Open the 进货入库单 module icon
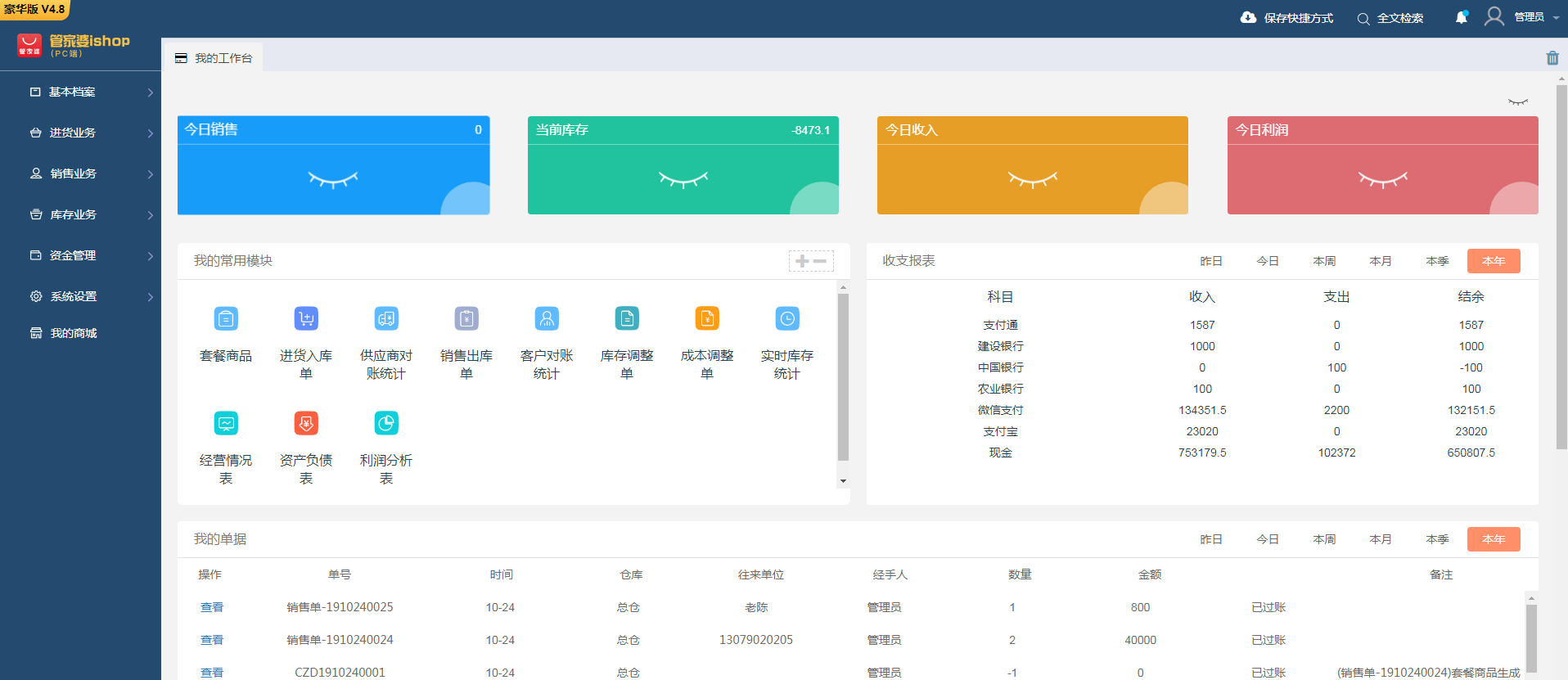Screen dimensions: 1568x680 click(306, 318)
